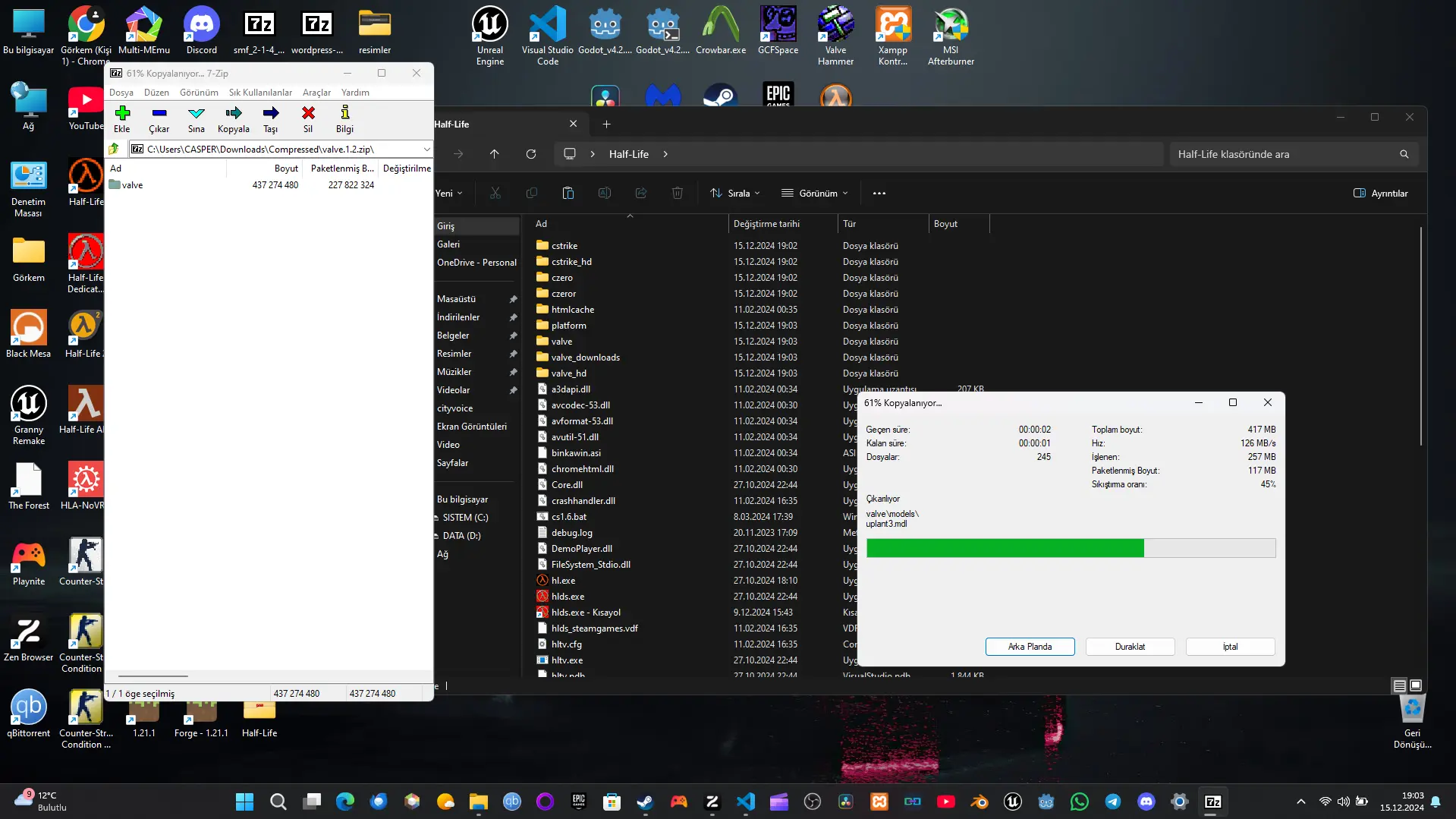
Task: Open Unreal Engine desktop shortcut
Action: click(x=490, y=36)
